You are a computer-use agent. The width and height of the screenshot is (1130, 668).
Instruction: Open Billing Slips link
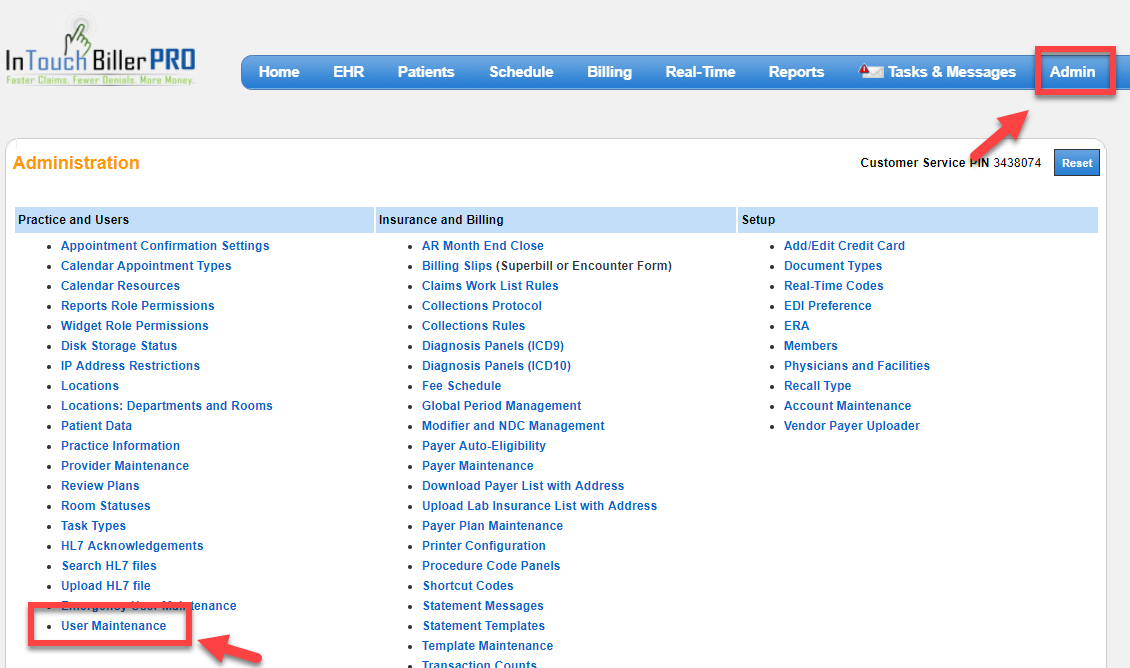457,266
